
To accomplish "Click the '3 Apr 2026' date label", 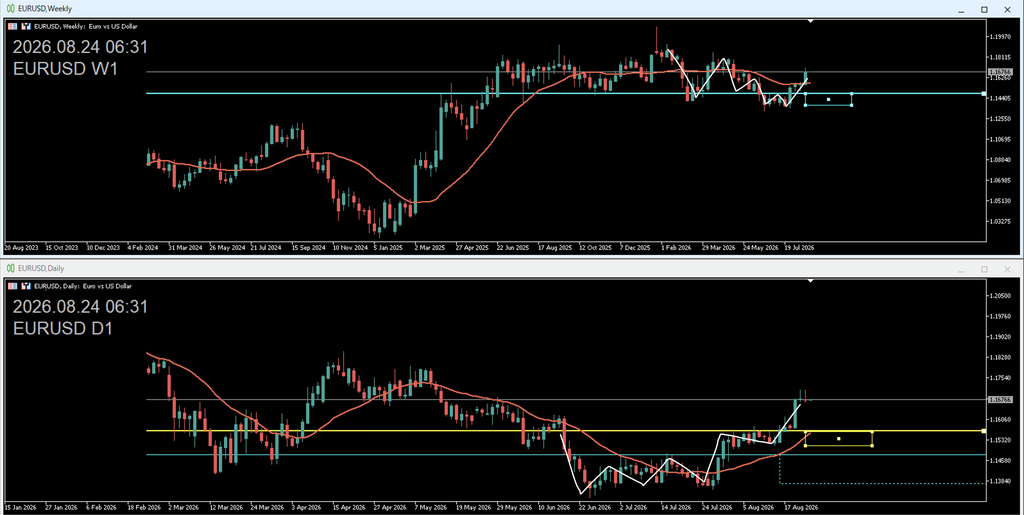I will pyautogui.click(x=306, y=507).
